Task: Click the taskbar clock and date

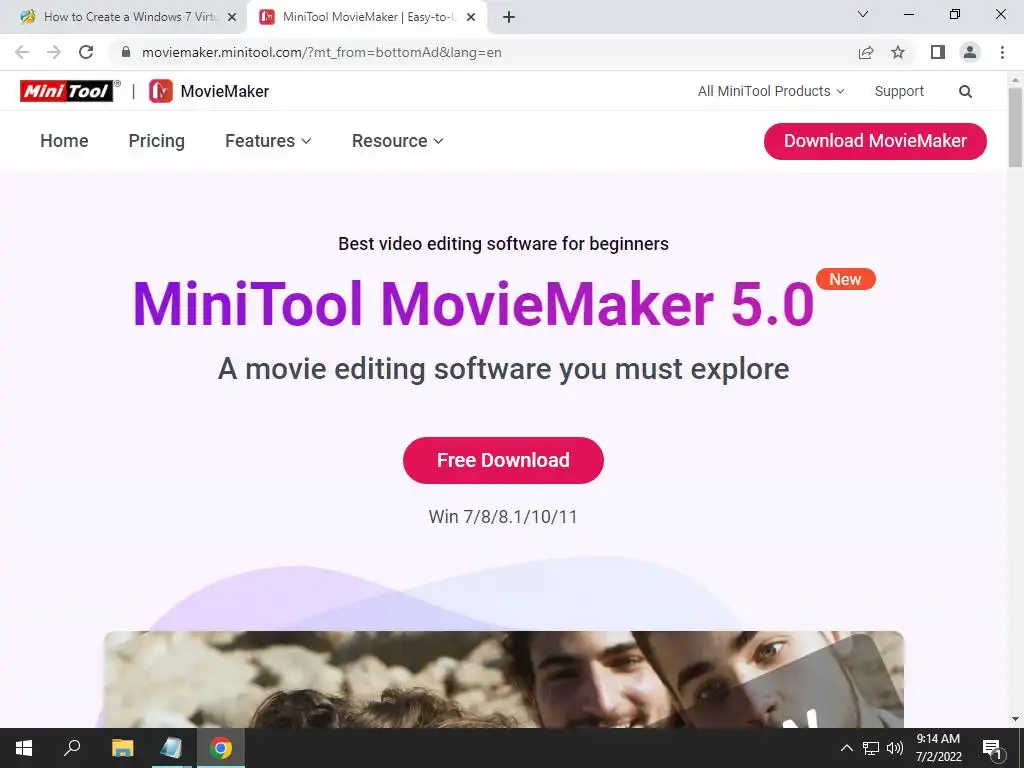Action: click(x=938, y=748)
